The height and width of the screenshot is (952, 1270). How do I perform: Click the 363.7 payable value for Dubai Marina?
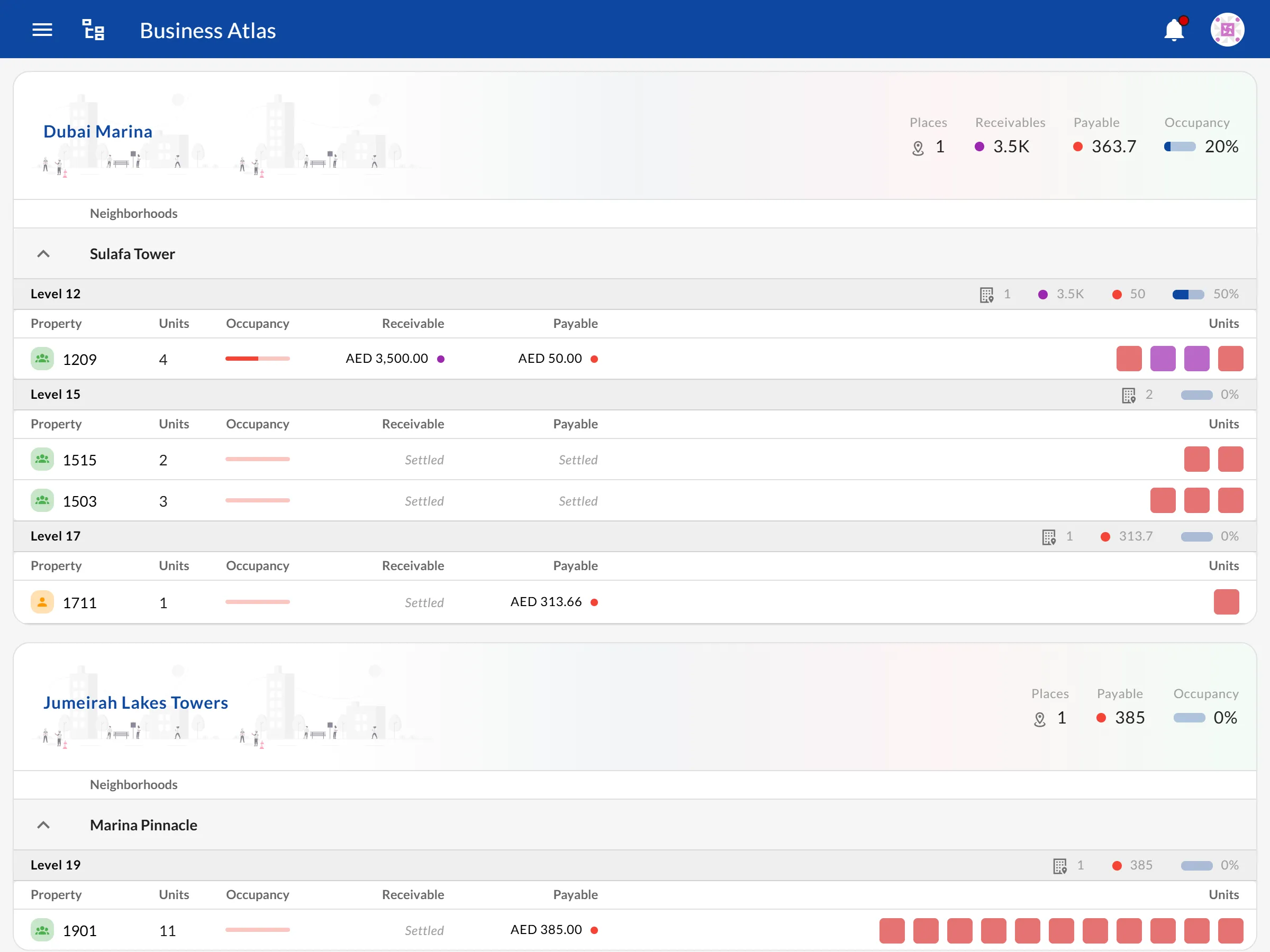1114,147
